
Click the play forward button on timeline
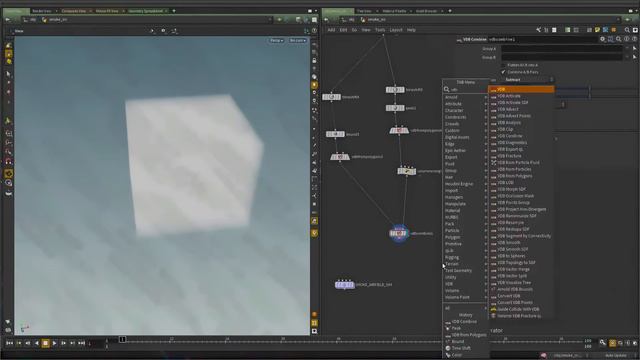[54, 343]
